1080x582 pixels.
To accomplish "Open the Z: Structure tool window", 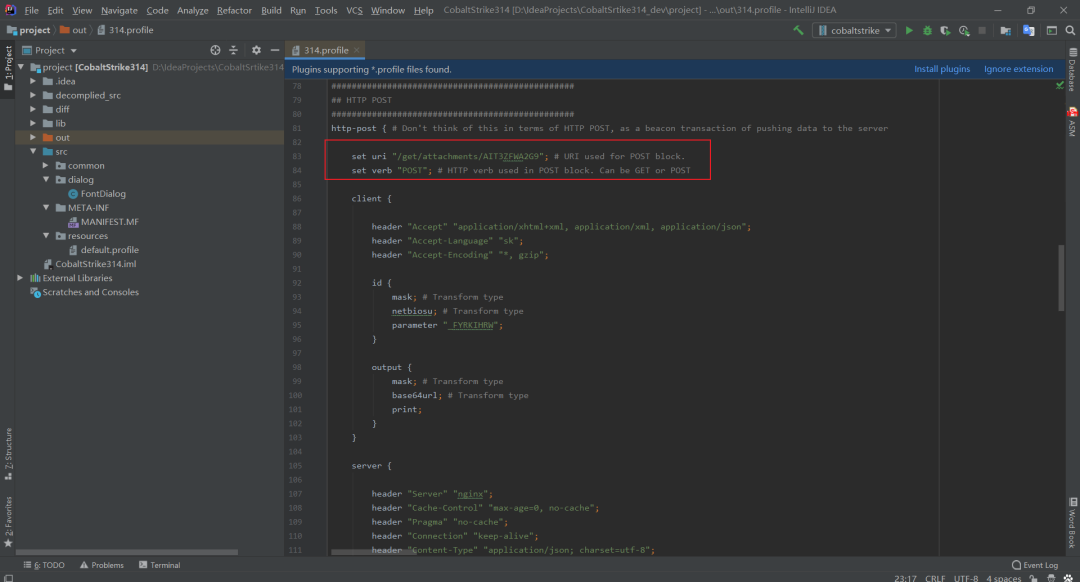I will click(8, 454).
